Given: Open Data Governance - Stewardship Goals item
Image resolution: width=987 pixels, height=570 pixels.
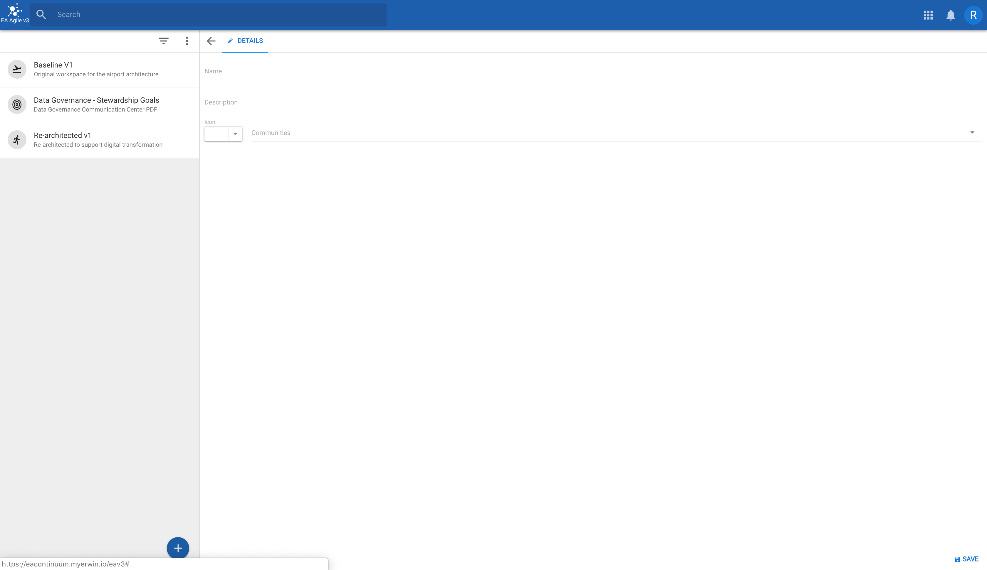Looking at the screenshot, I should (x=99, y=104).
